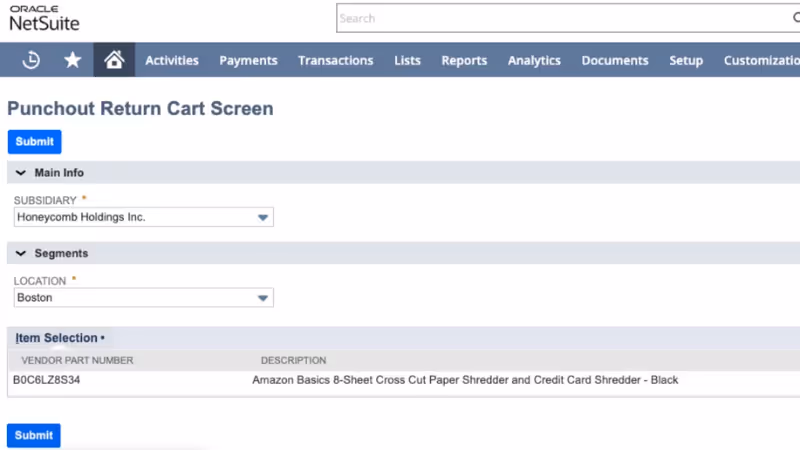800x450 pixels.
Task: Open the Setup menu
Action: (686, 60)
